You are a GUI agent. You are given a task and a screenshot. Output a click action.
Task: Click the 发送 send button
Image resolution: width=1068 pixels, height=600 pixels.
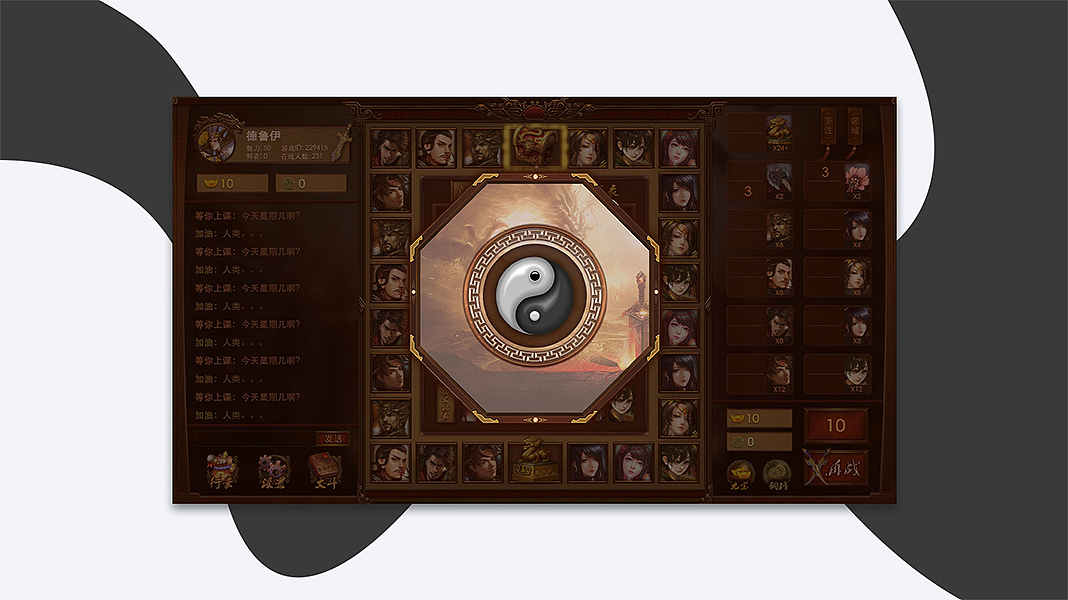tap(333, 438)
